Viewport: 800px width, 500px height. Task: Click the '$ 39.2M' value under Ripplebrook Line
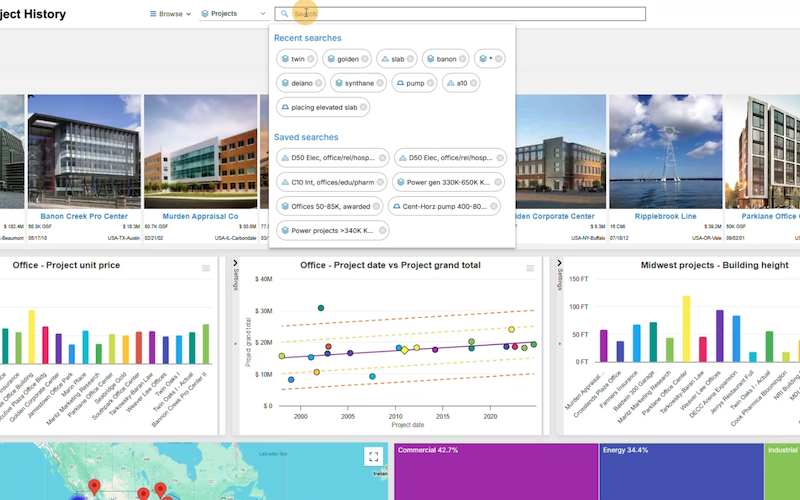pyautogui.click(x=710, y=227)
